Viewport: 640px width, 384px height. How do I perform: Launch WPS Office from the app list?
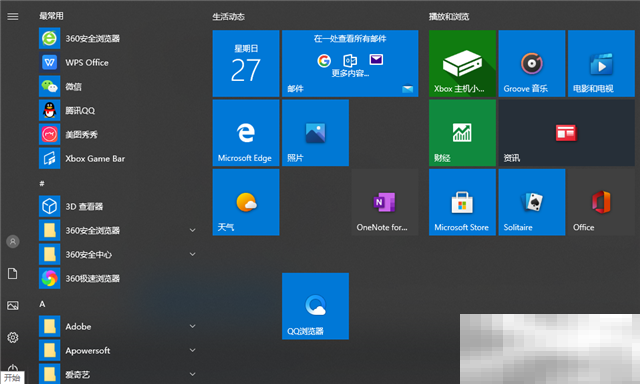118,62
